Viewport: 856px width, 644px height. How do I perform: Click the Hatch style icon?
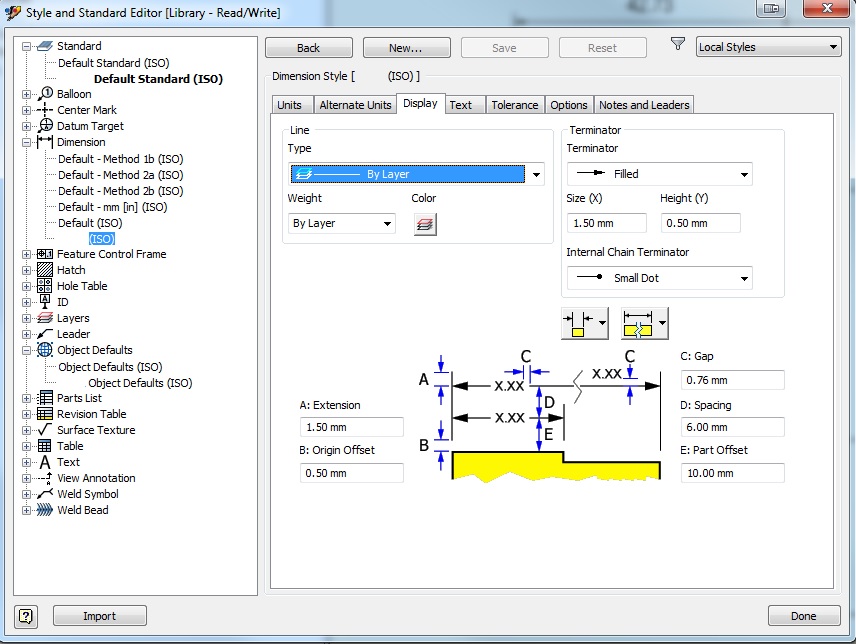pyautogui.click(x=45, y=270)
